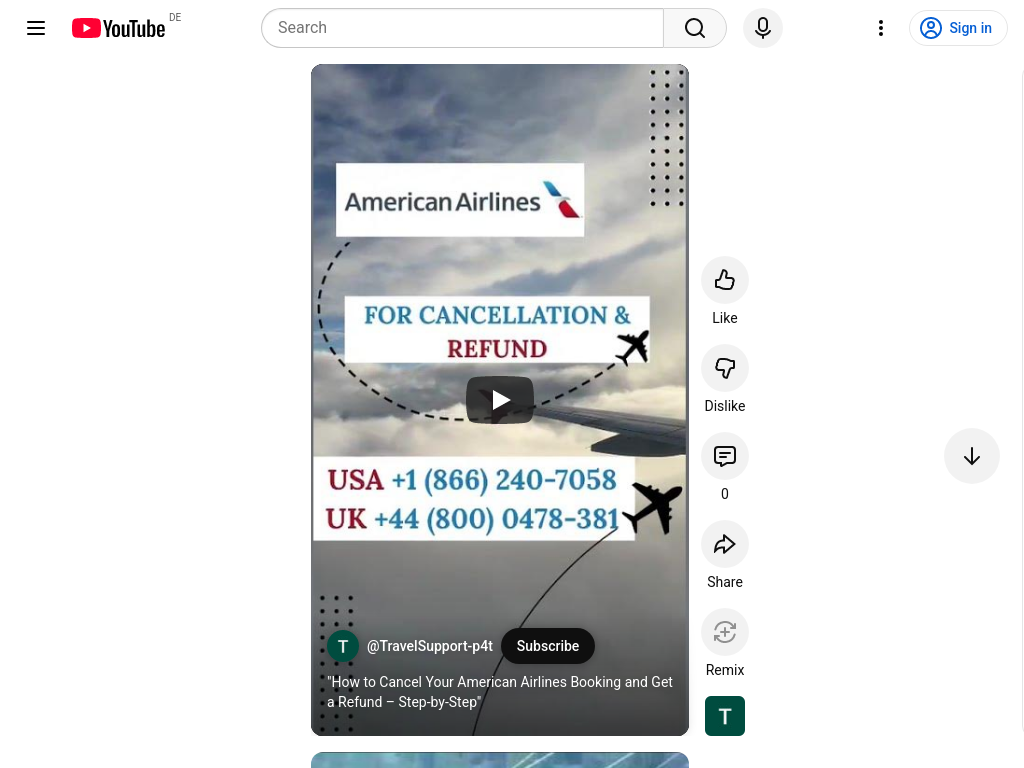Click the magnifier search button
The width and height of the screenshot is (1024, 768).
695,28
